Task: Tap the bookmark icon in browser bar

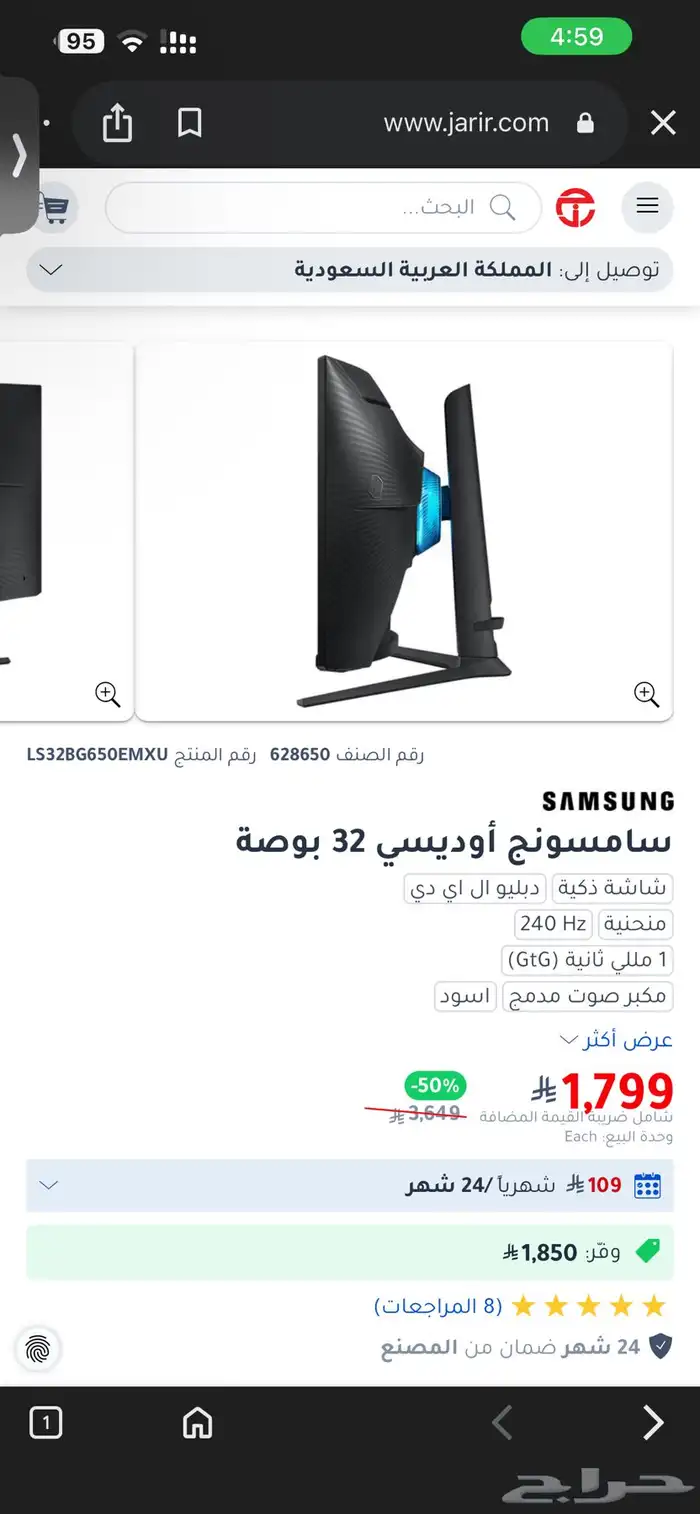Action: [x=189, y=124]
